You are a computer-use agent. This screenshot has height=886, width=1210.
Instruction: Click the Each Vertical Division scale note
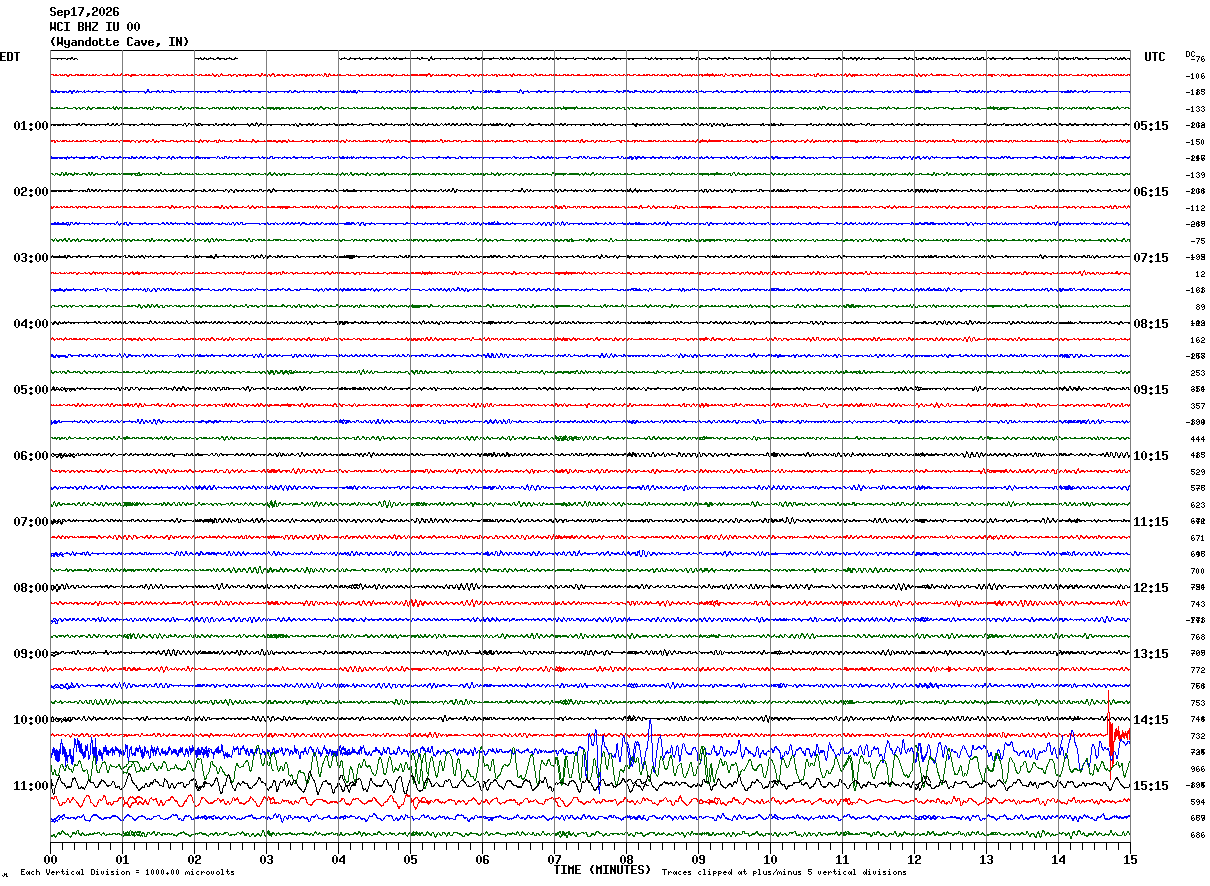(x=127, y=873)
